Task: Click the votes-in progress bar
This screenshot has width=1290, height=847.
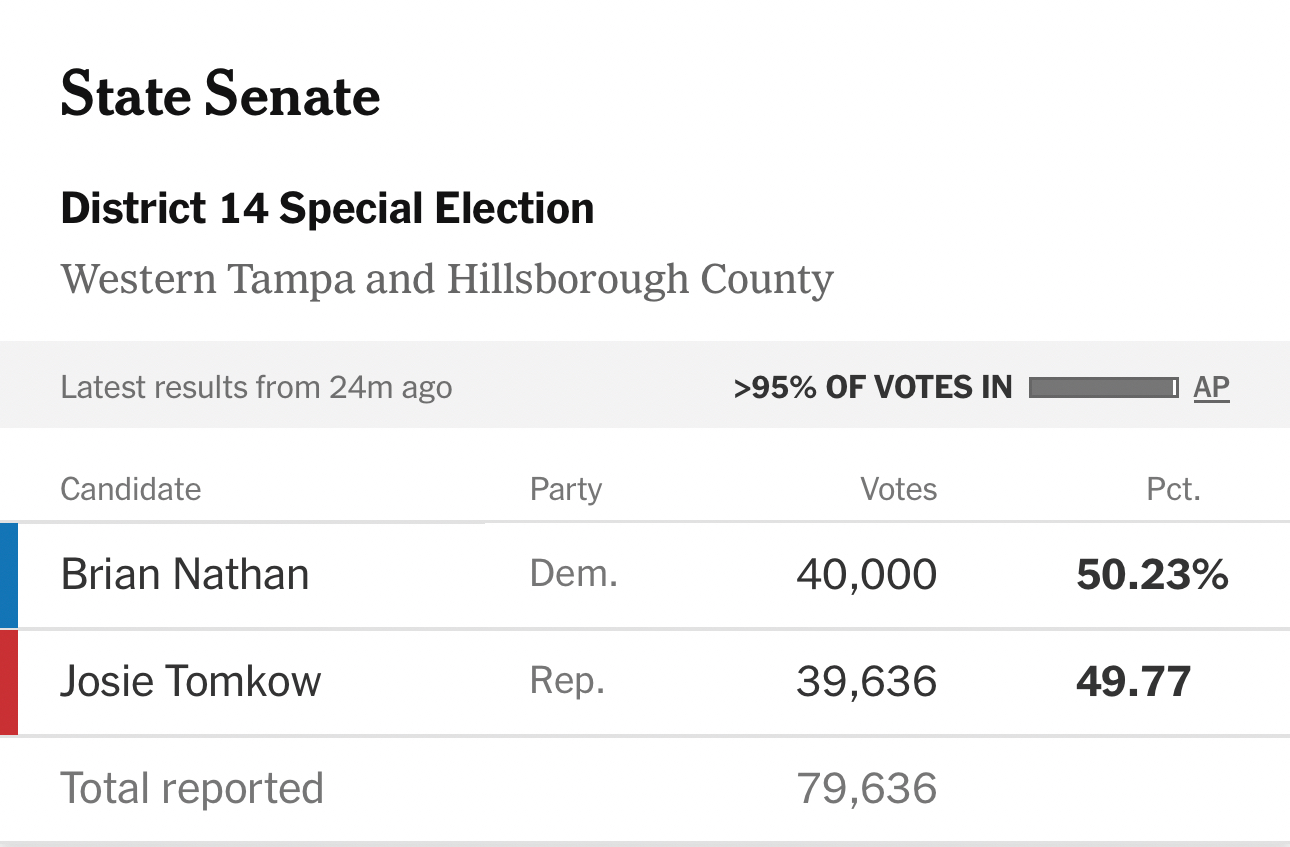Action: point(1103,387)
